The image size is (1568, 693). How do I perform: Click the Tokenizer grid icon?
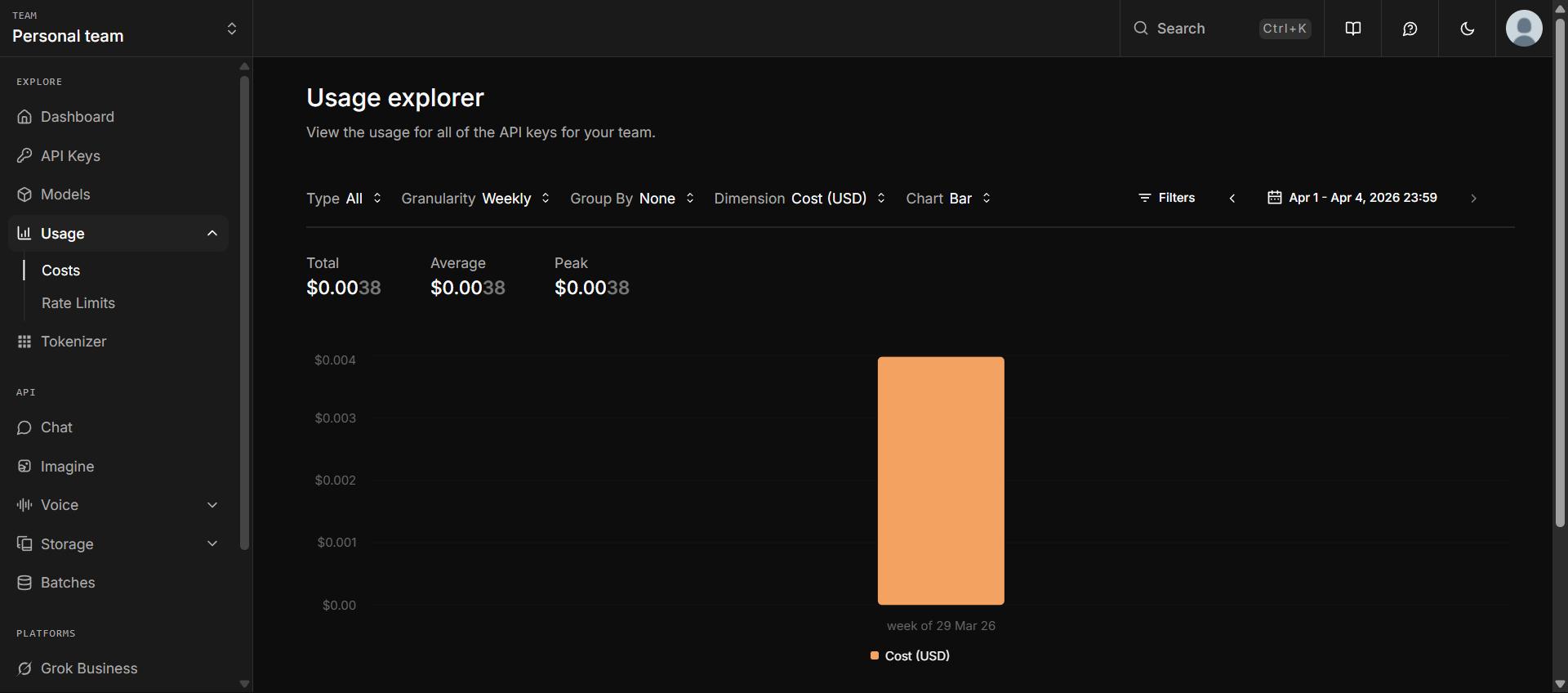(24, 342)
